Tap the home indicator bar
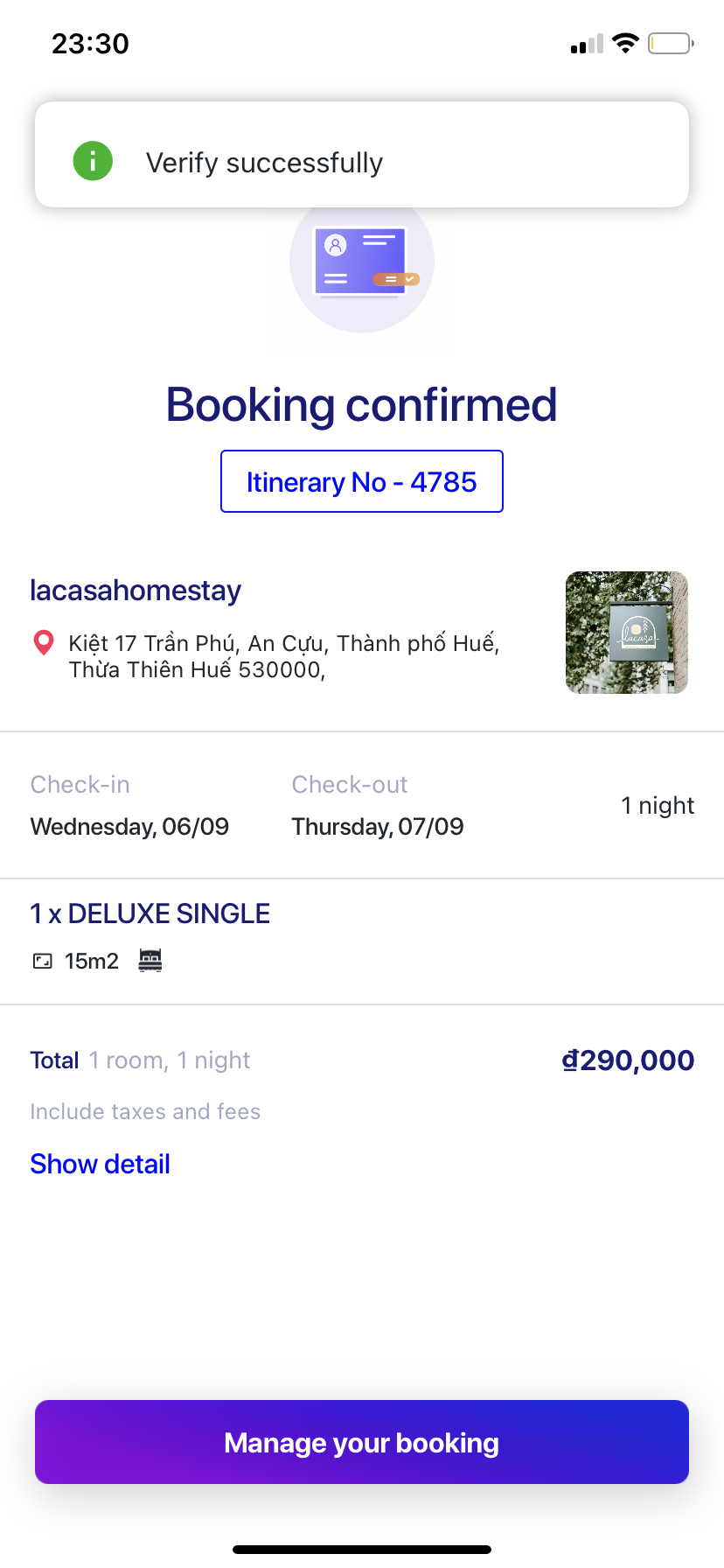This screenshot has width=724, height=1568. (x=362, y=1549)
